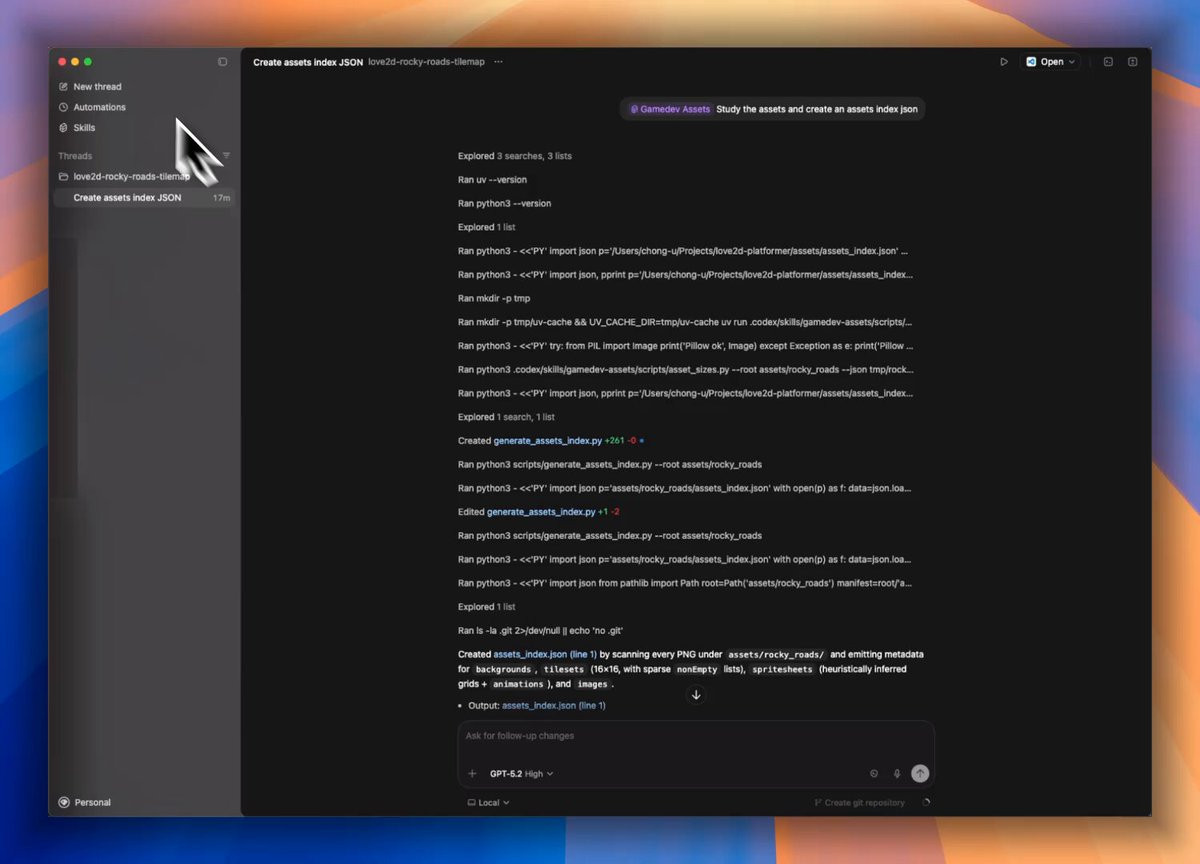This screenshot has height=864, width=1200.
Task: Click the microphone dictation icon
Action: [x=897, y=774]
